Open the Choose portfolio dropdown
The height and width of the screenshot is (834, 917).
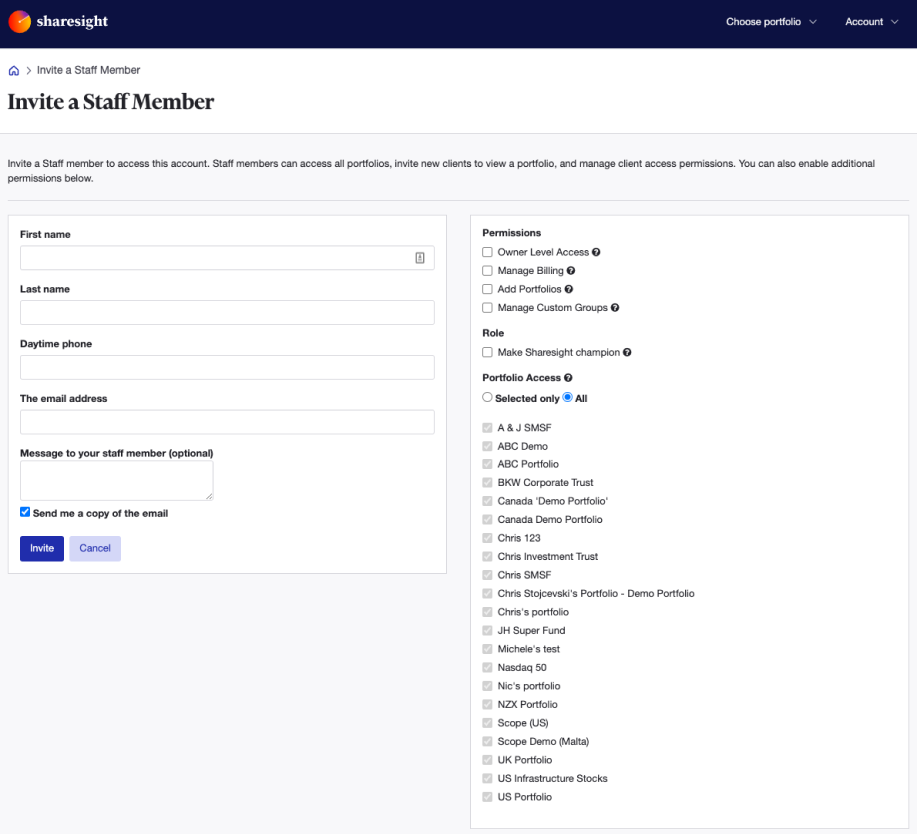coord(769,21)
